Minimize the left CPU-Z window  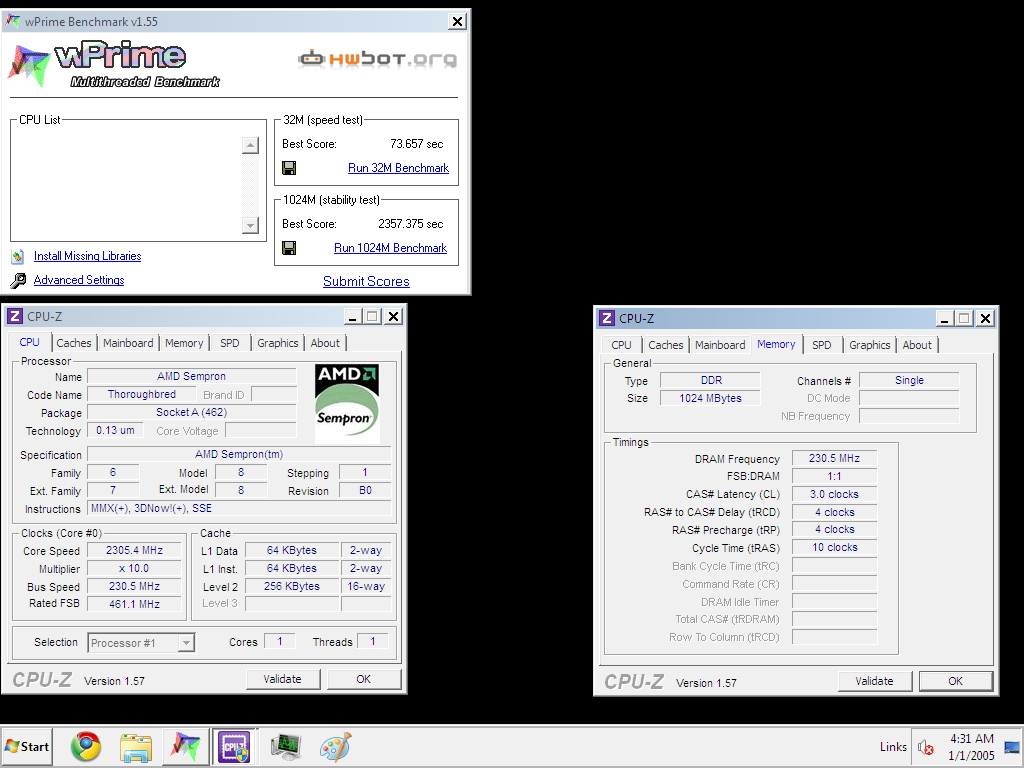point(352,317)
